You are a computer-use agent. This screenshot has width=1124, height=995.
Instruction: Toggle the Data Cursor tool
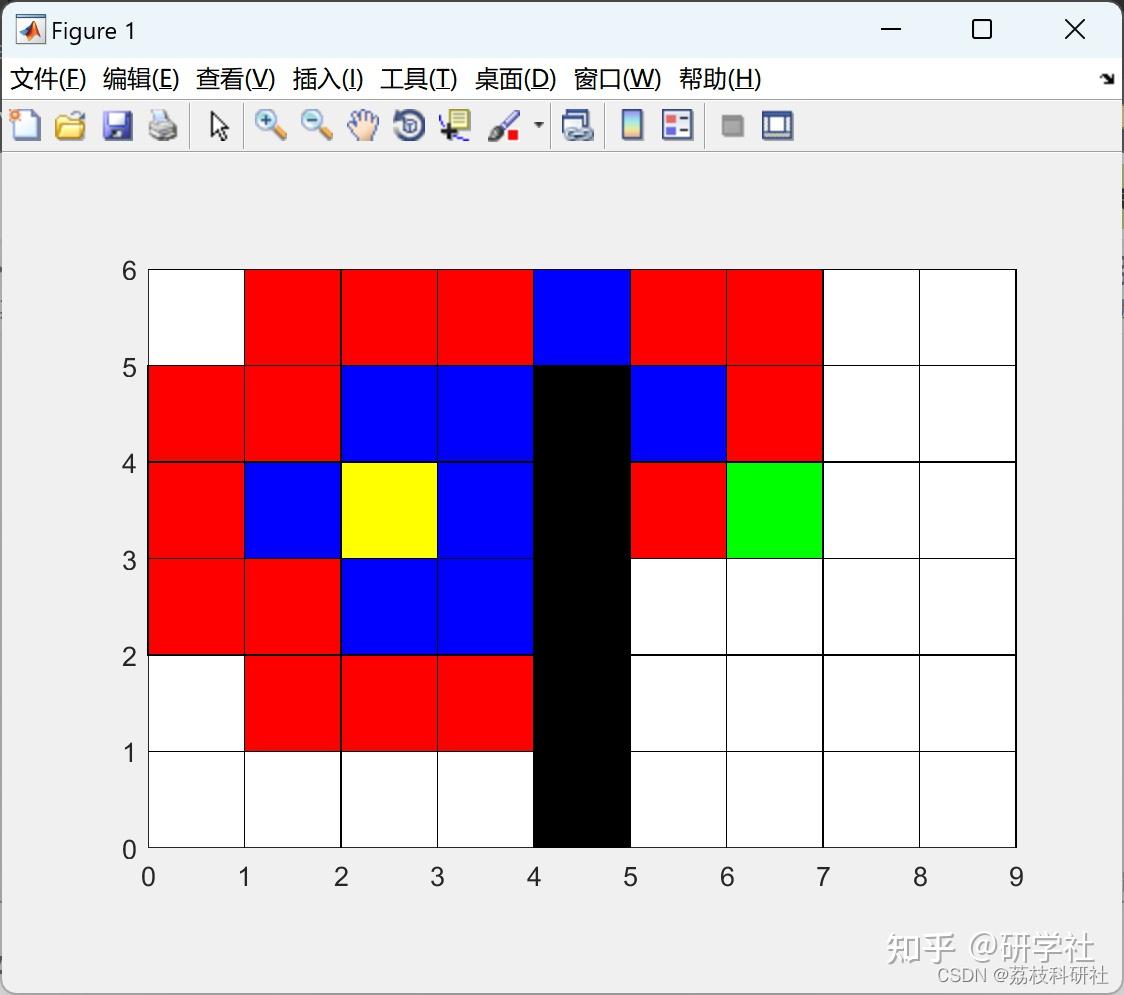click(455, 125)
